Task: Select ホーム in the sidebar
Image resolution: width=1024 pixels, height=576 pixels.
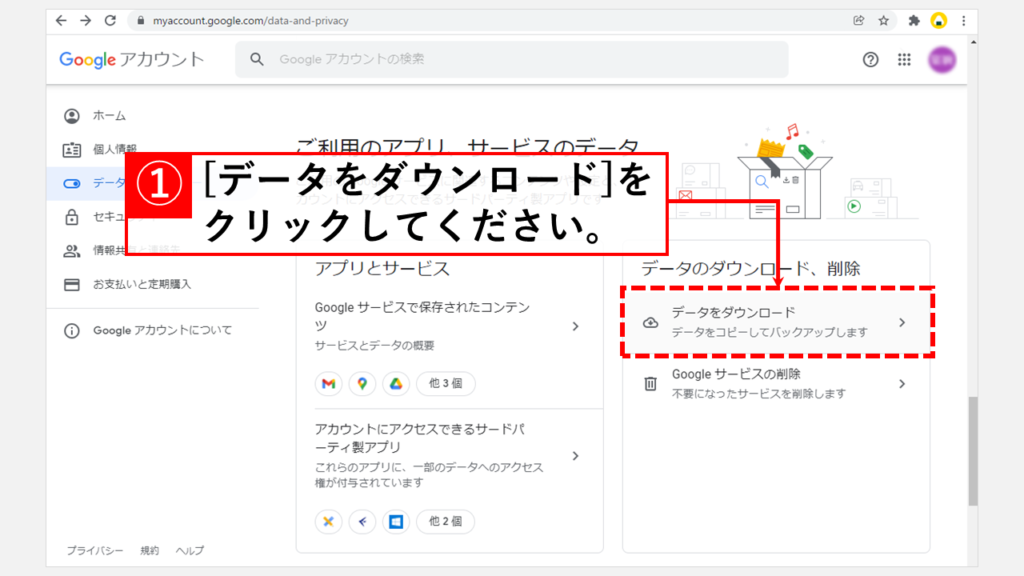Action: [109, 116]
